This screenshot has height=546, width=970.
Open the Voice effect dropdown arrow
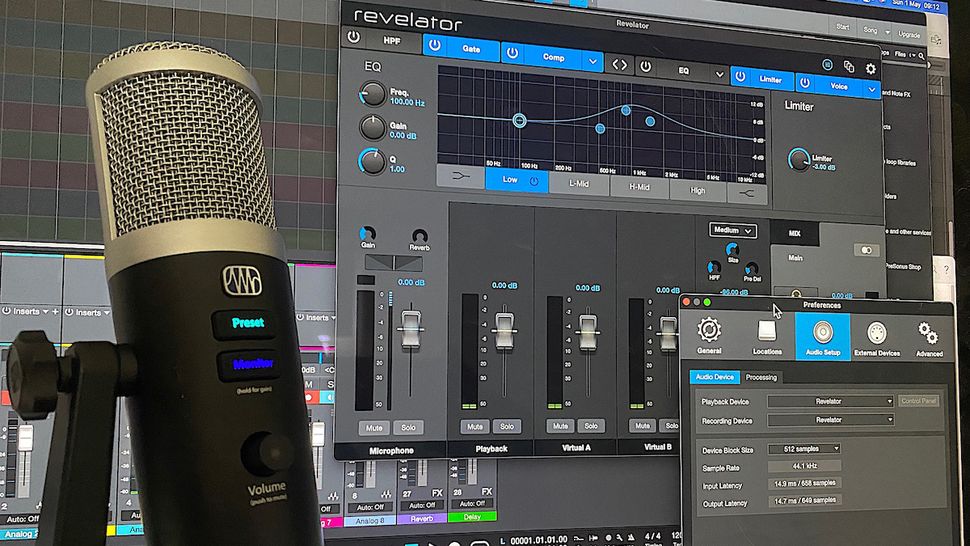872,90
